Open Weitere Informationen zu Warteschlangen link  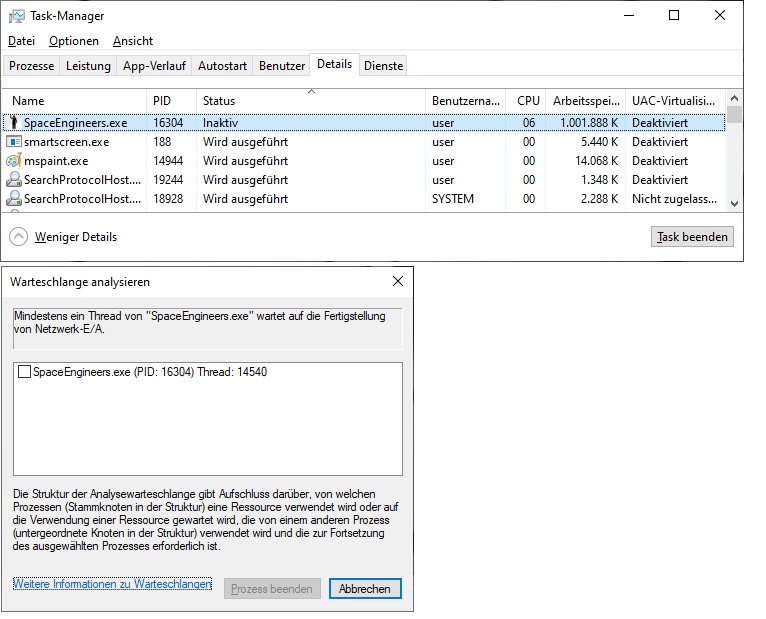pos(112,584)
